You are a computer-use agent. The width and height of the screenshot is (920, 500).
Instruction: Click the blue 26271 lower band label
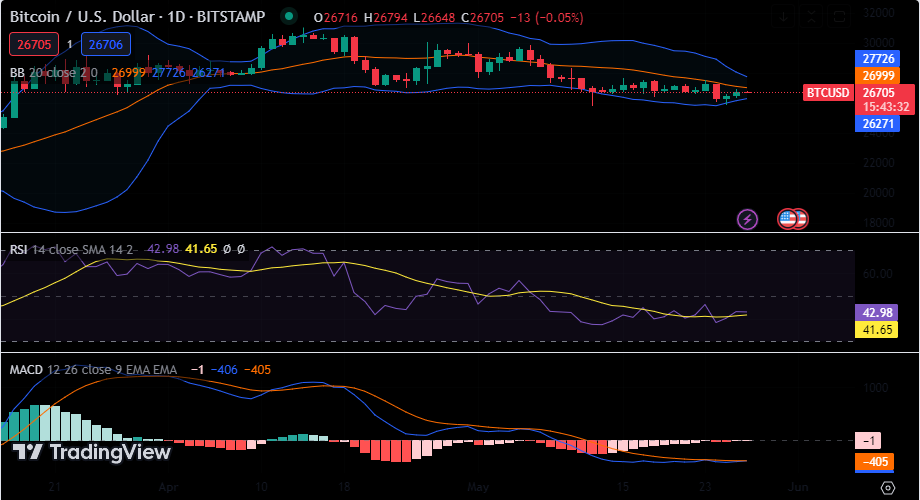[x=879, y=124]
